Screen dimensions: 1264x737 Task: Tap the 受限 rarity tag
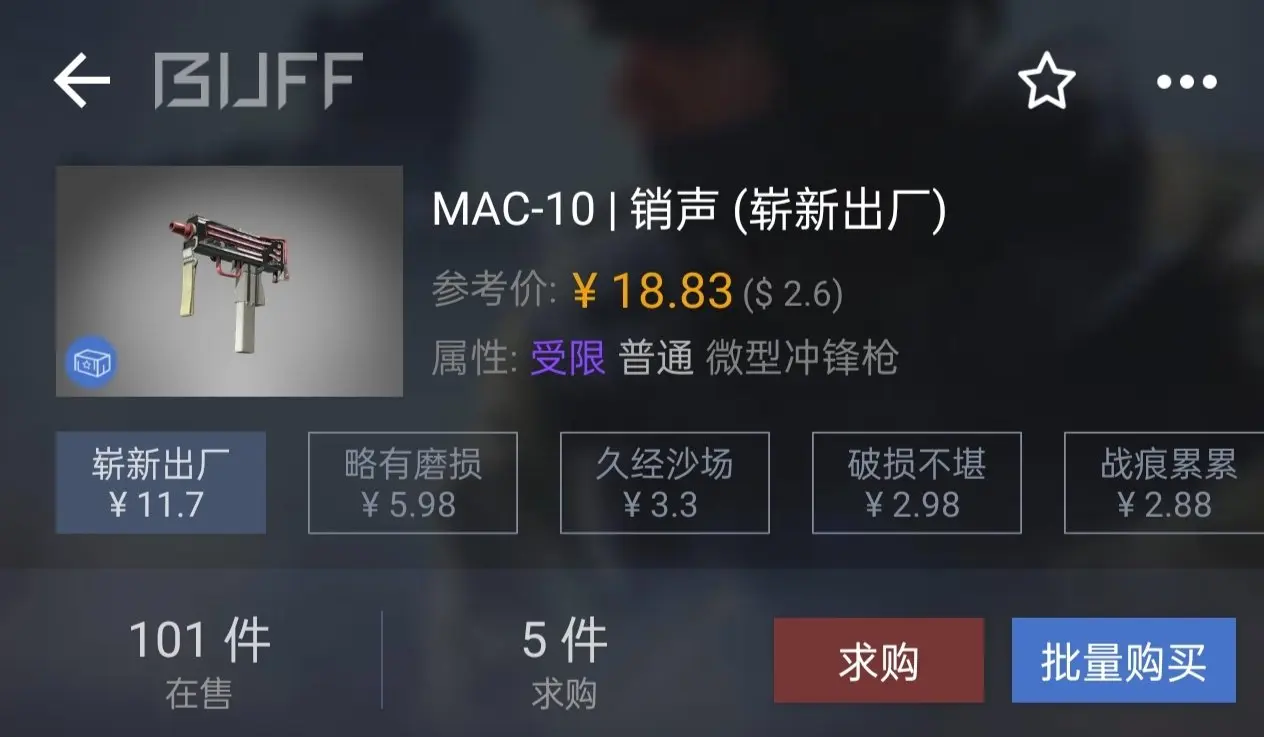point(568,357)
